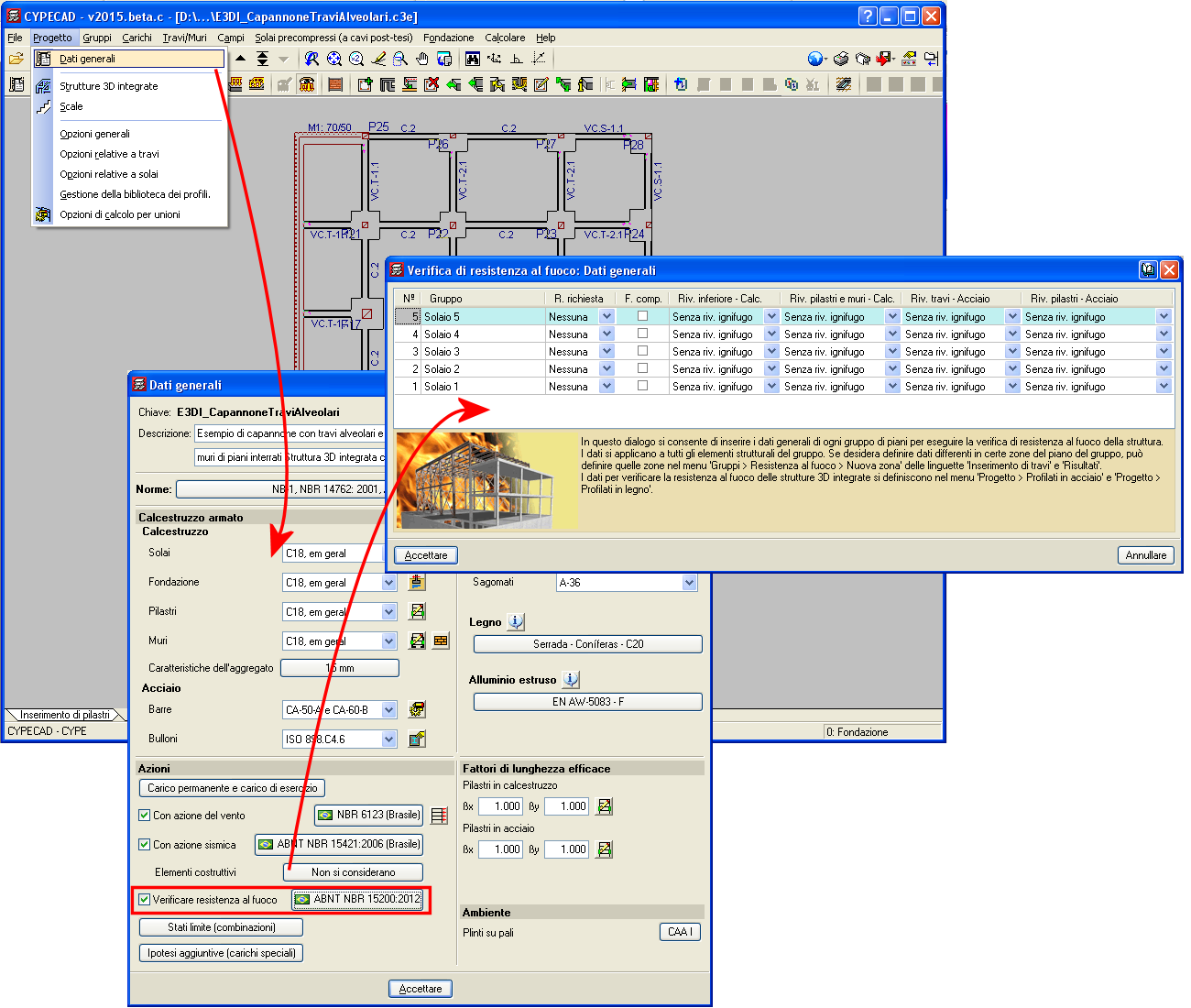Click ßx field under Pilastri in calcestruzzo
Viewport: 1191px width, 1008px height.
pos(500,806)
